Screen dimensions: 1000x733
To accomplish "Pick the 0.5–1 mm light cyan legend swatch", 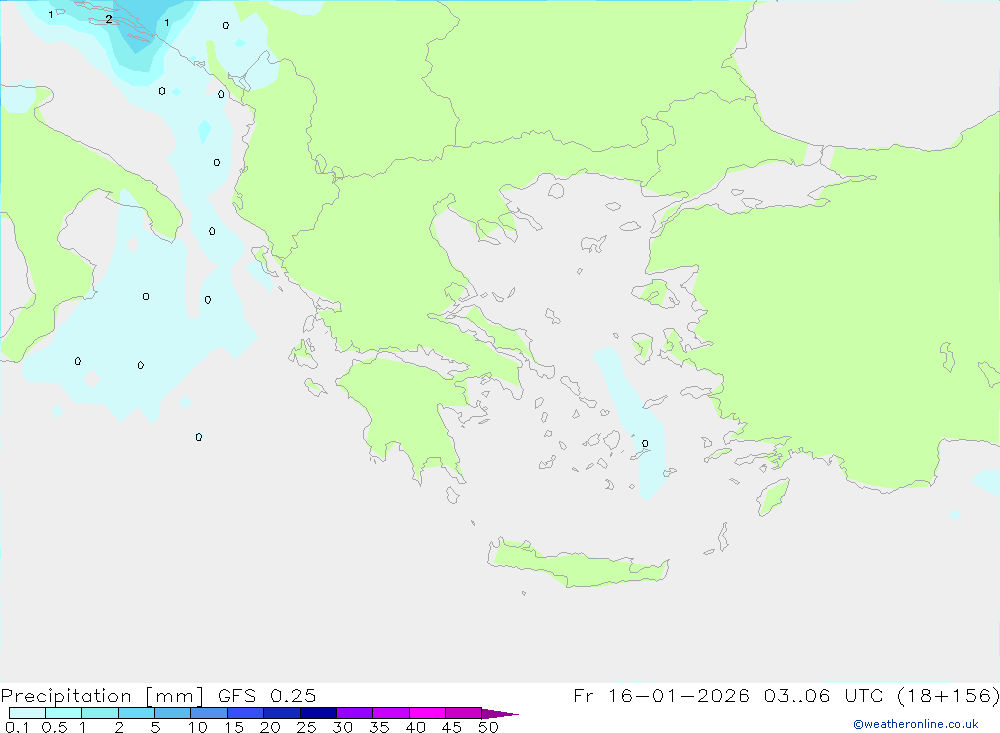I will (63, 713).
